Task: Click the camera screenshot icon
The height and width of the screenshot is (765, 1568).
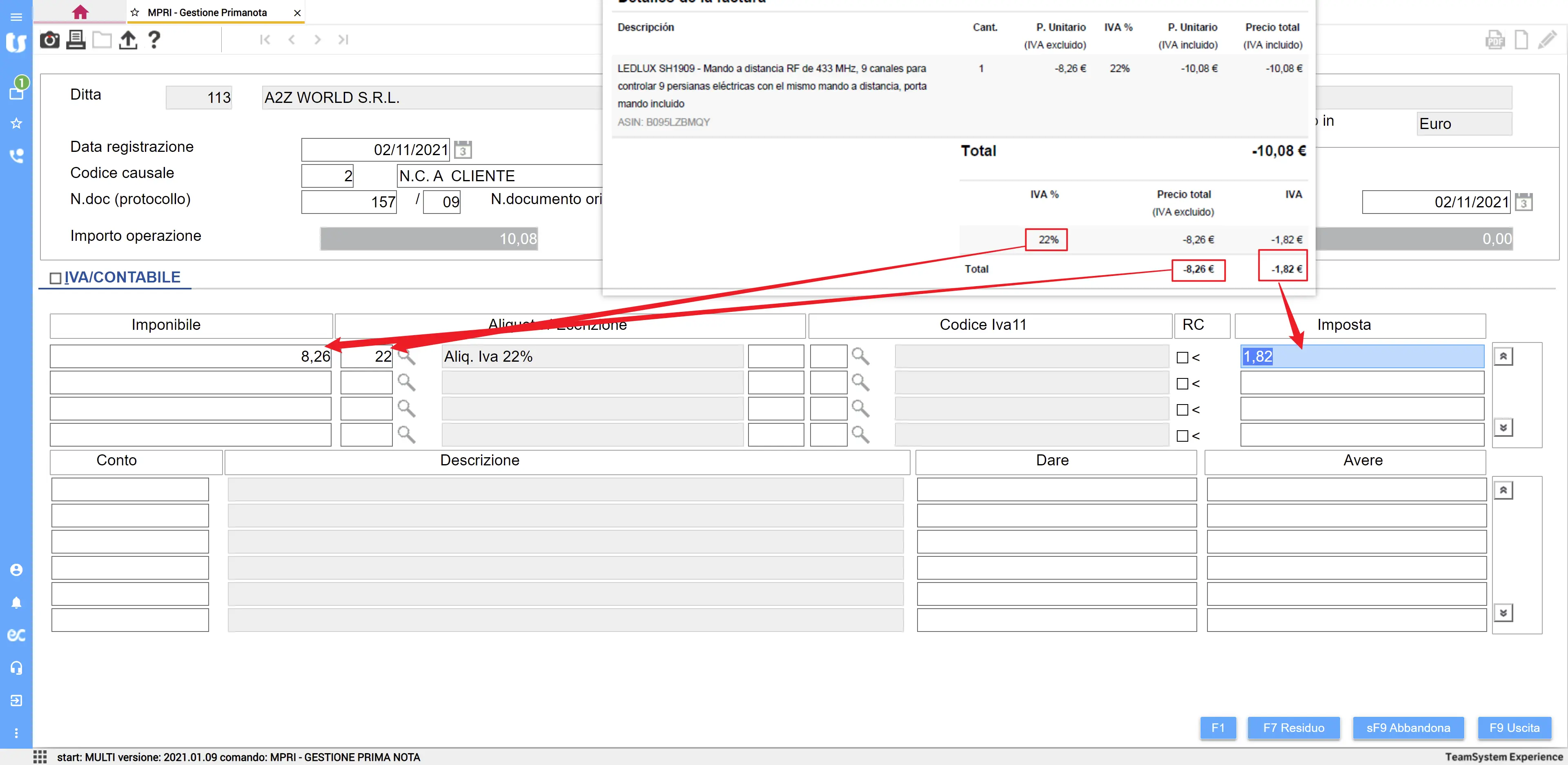Action: tap(49, 40)
